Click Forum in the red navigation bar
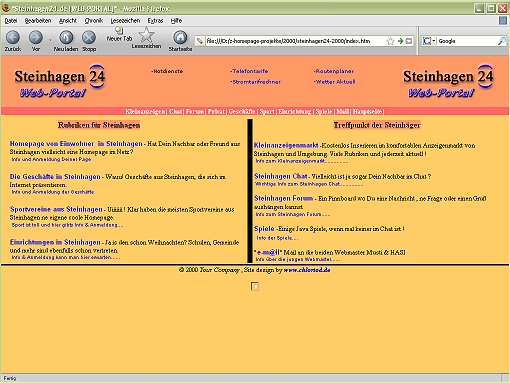510x383 pixels. coord(195,111)
